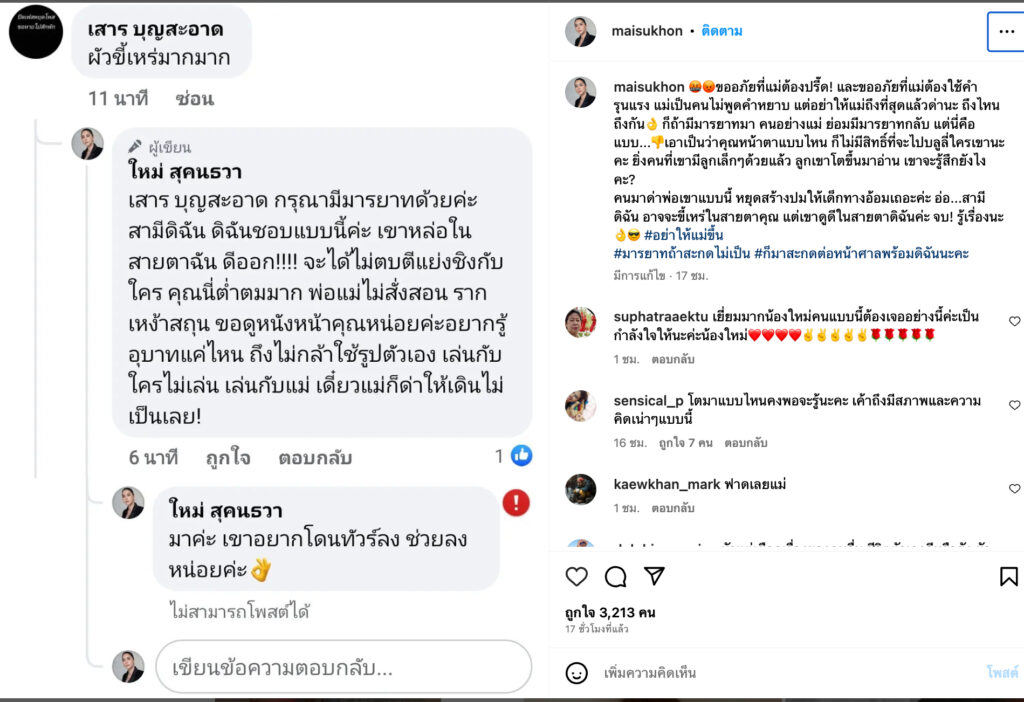Like suphatraaektu's comment heart

pos(1014,321)
